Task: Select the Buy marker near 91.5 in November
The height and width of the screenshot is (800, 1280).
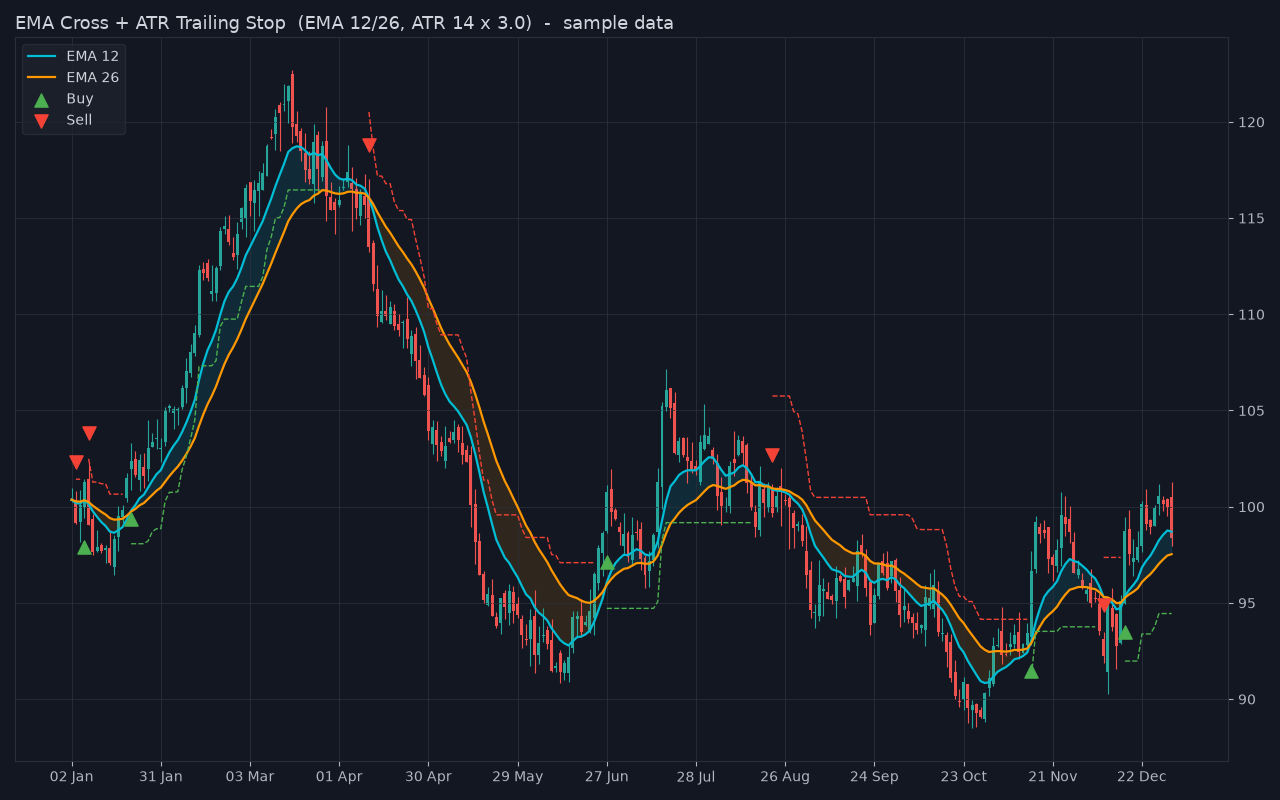Action: pos(1031,671)
